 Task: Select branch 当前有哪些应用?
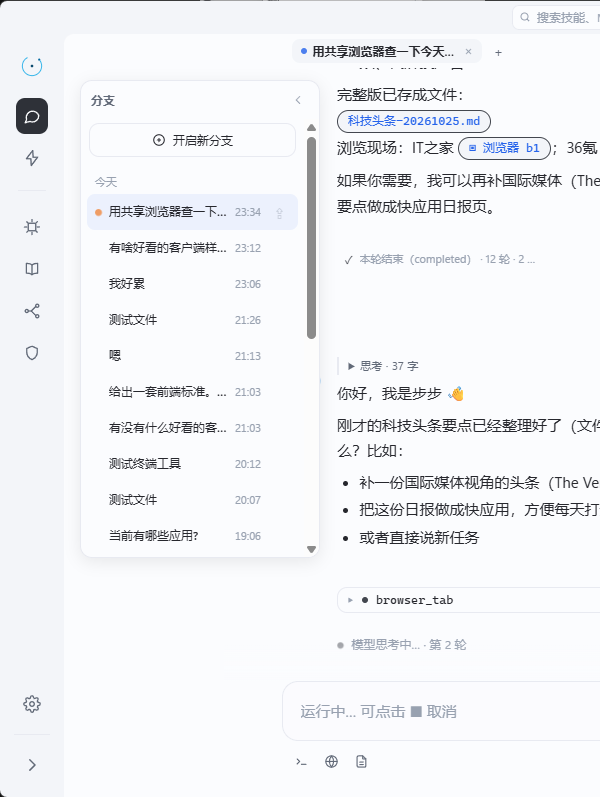coord(192,536)
